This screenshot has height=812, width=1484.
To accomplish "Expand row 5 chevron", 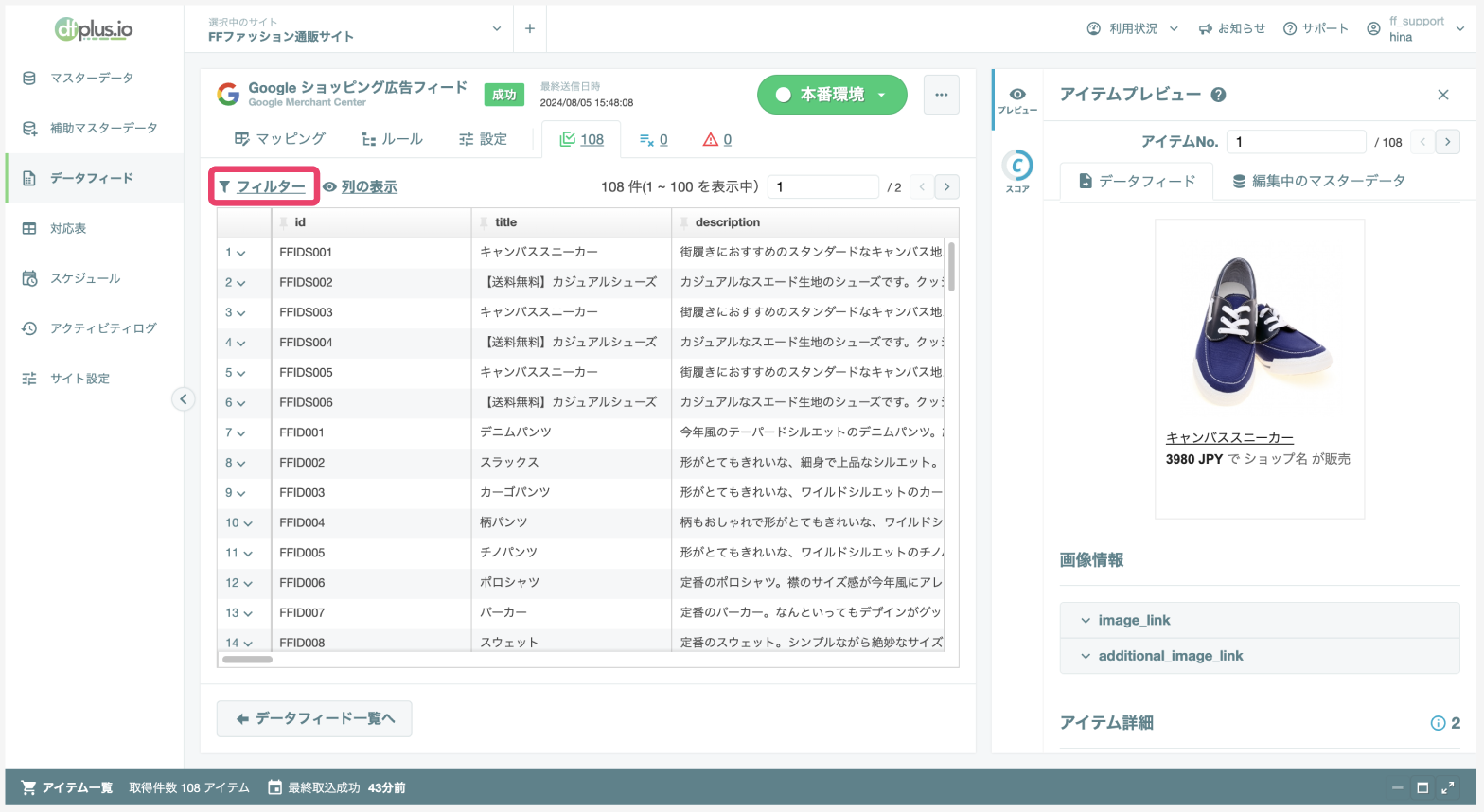I will [241, 373].
